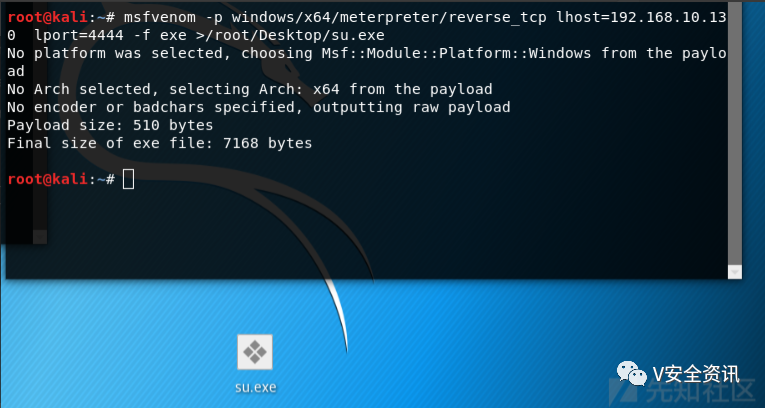Click the 'msfvenom' command word
The width and height of the screenshot is (765, 408).
(x=160, y=18)
